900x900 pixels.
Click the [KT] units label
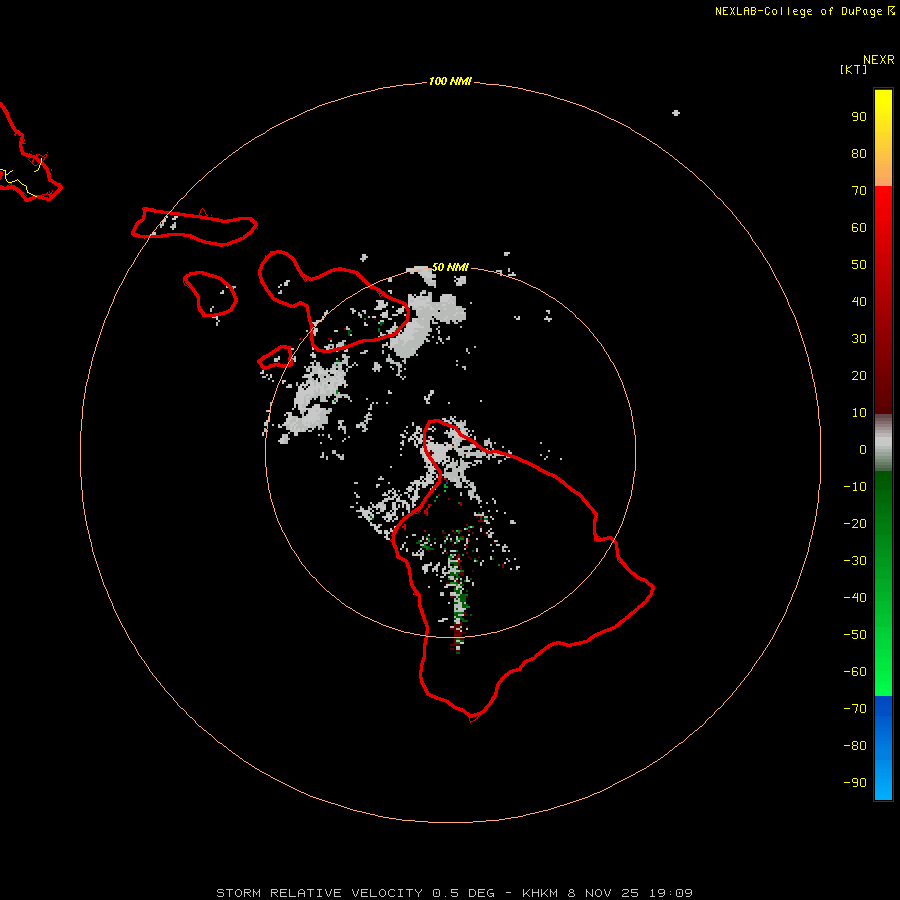[853, 69]
